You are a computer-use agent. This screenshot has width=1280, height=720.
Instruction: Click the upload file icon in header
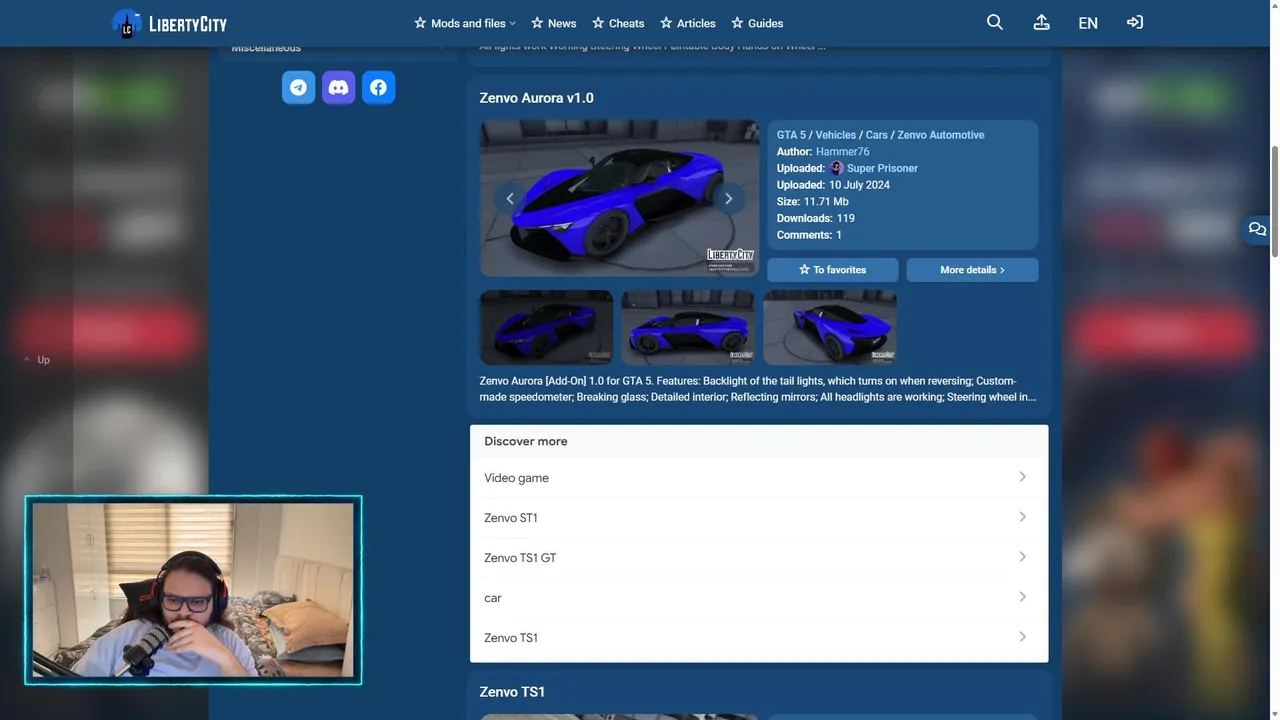point(1041,22)
